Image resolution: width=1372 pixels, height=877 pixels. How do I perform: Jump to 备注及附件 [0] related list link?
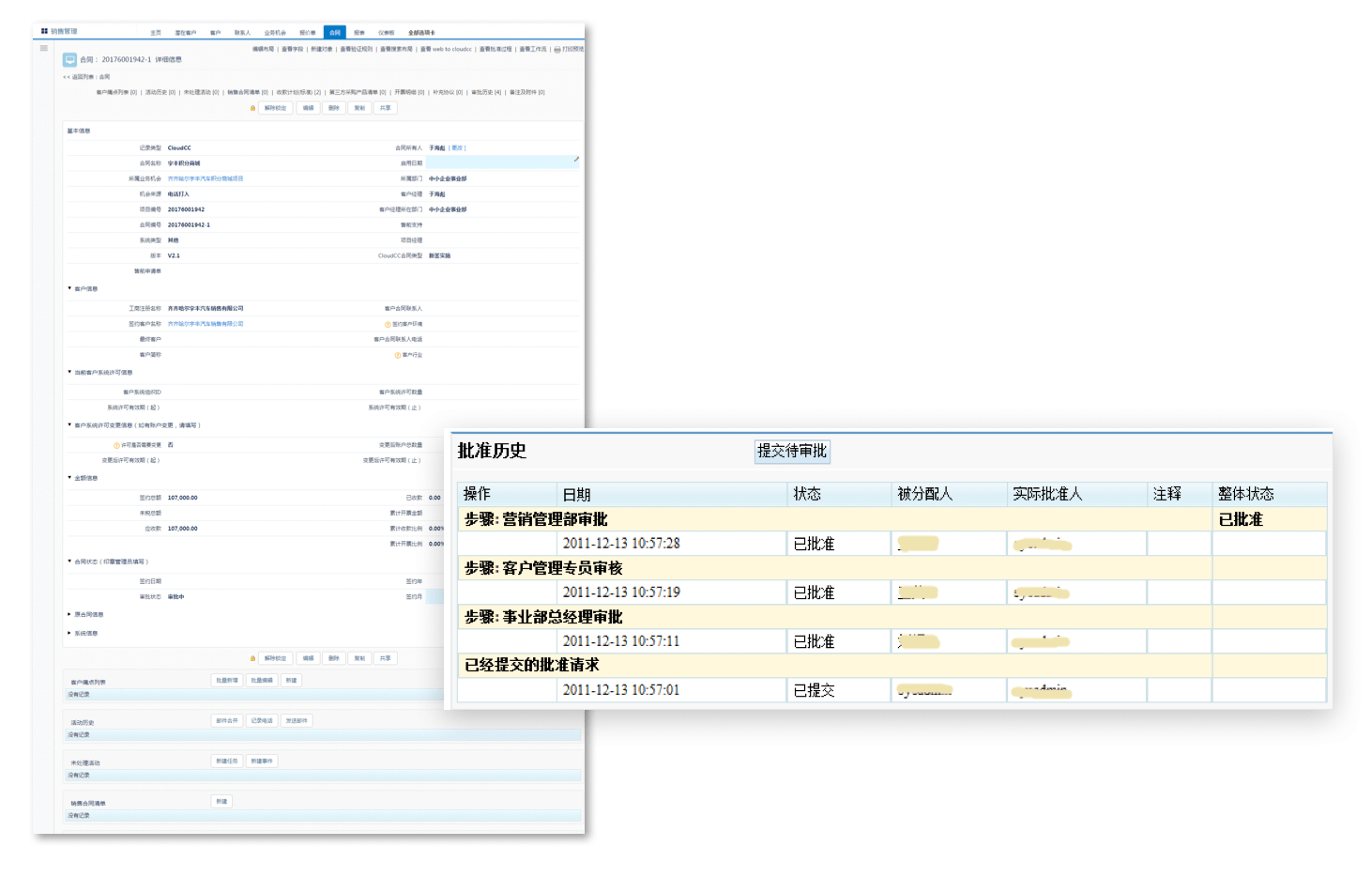[527, 92]
